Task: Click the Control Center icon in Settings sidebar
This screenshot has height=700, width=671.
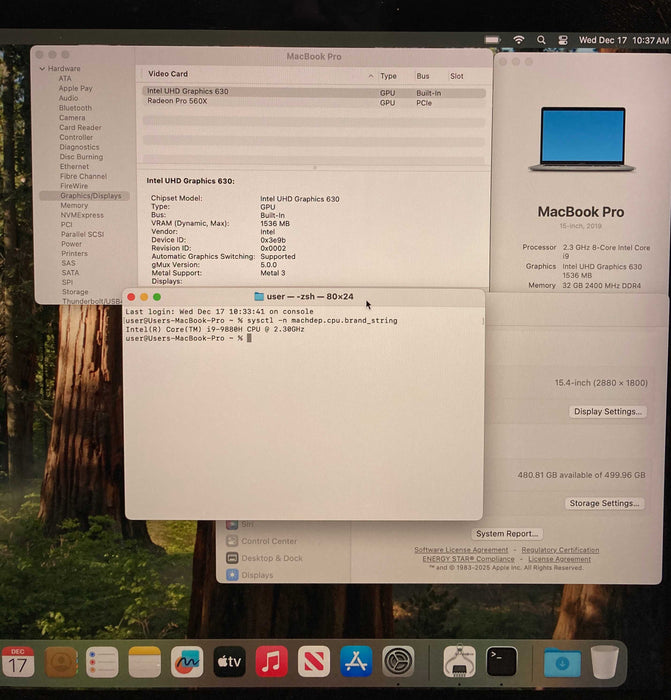Action: [232, 541]
